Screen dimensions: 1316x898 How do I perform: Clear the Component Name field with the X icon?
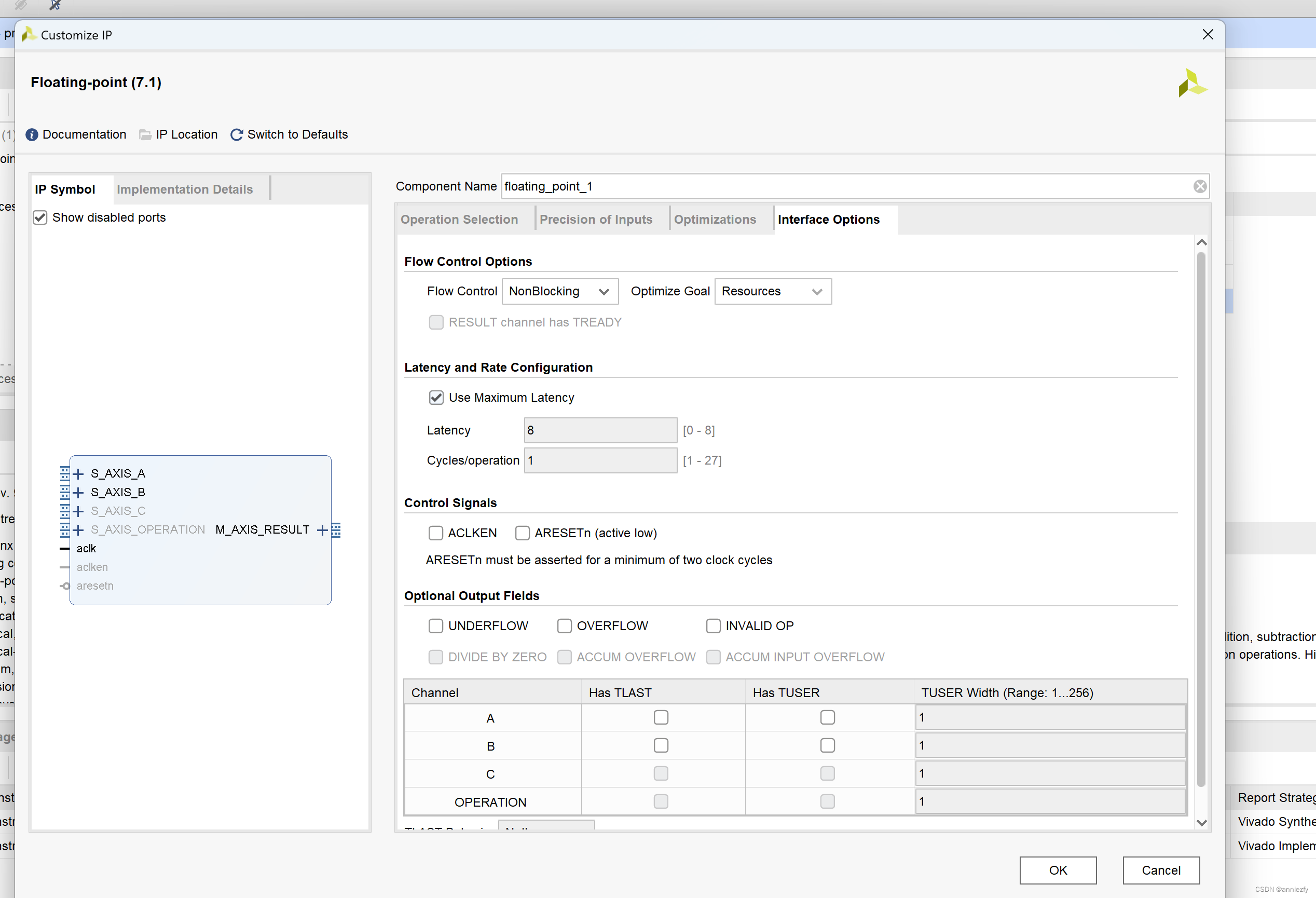pyautogui.click(x=1199, y=186)
